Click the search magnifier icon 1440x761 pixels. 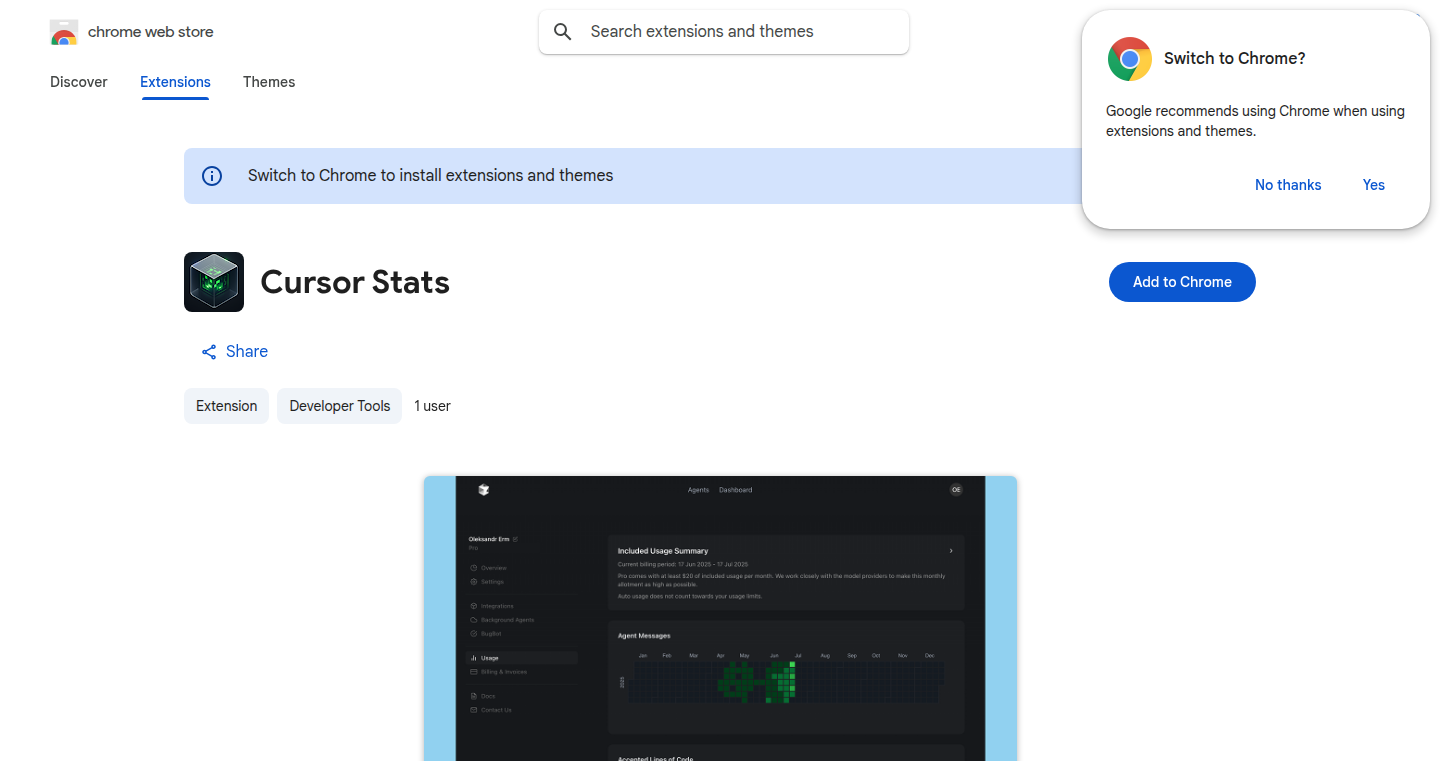point(563,32)
